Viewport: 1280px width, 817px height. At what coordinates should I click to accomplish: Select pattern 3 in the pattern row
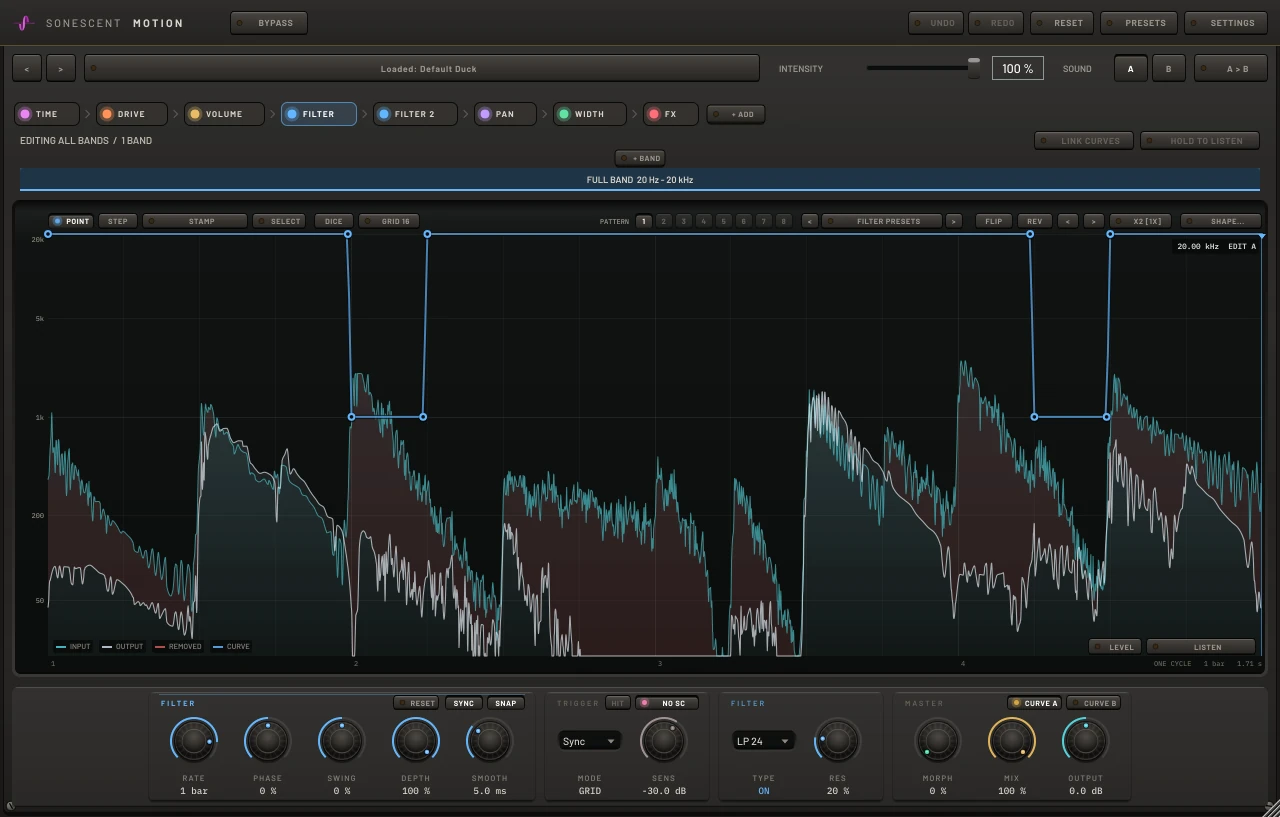click(683, 221)
